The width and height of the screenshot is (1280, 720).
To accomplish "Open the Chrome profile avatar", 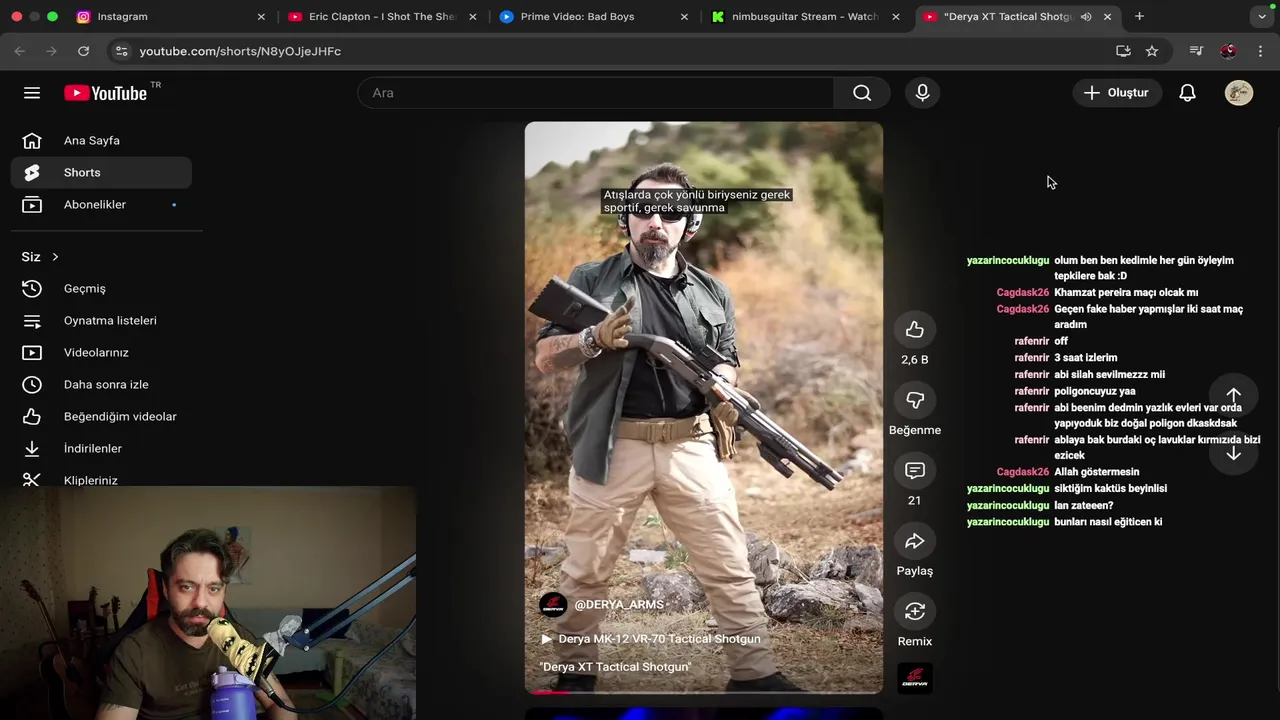I will click(x=1228, y=51).
